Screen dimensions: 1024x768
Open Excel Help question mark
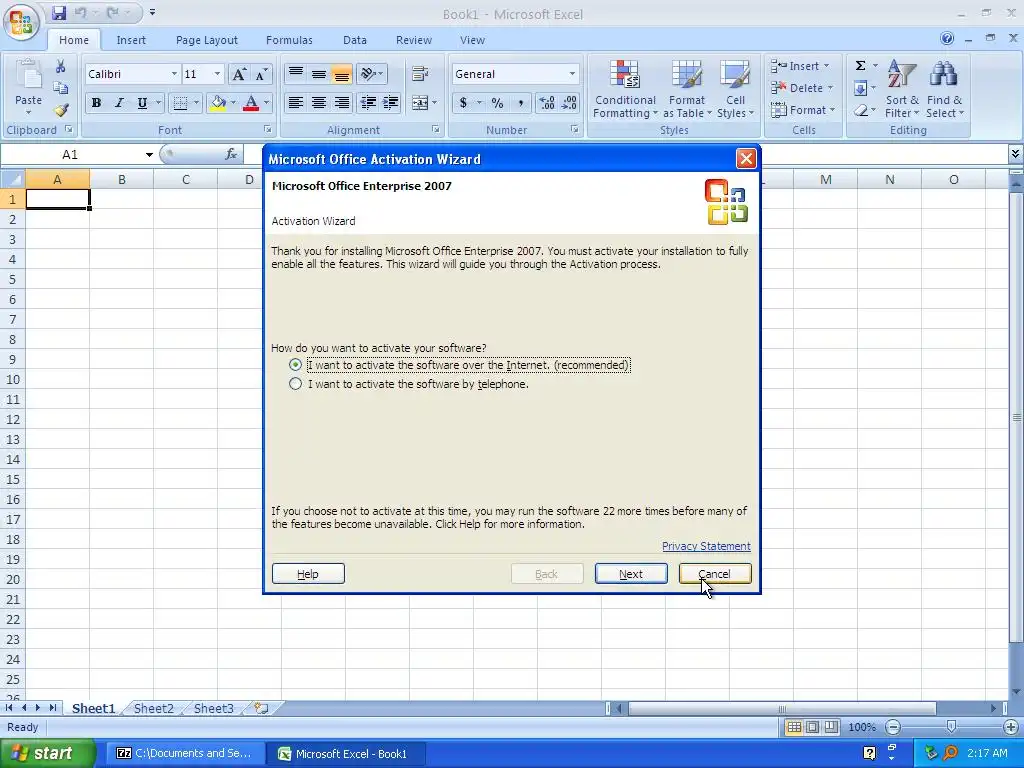[x=947, y=39]
